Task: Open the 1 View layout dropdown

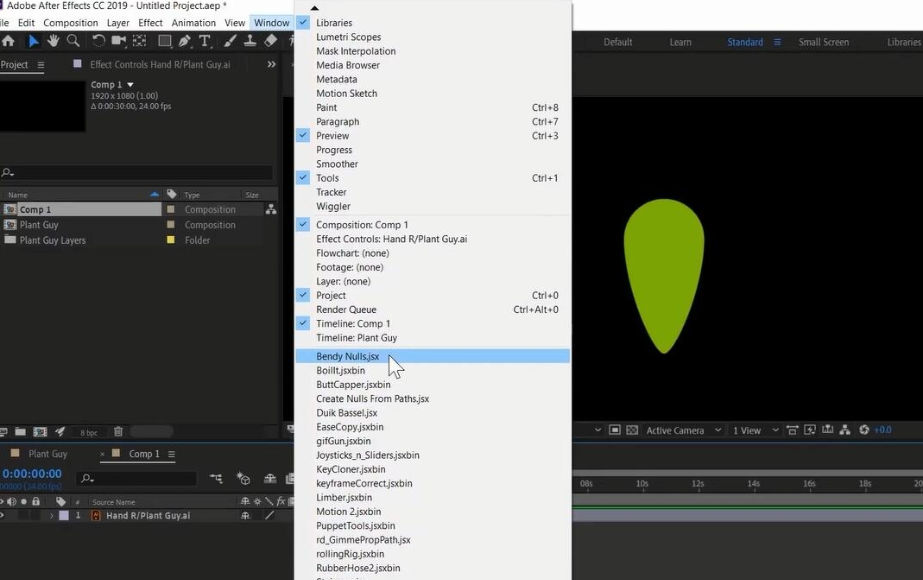Action: (x=753, y=430)
